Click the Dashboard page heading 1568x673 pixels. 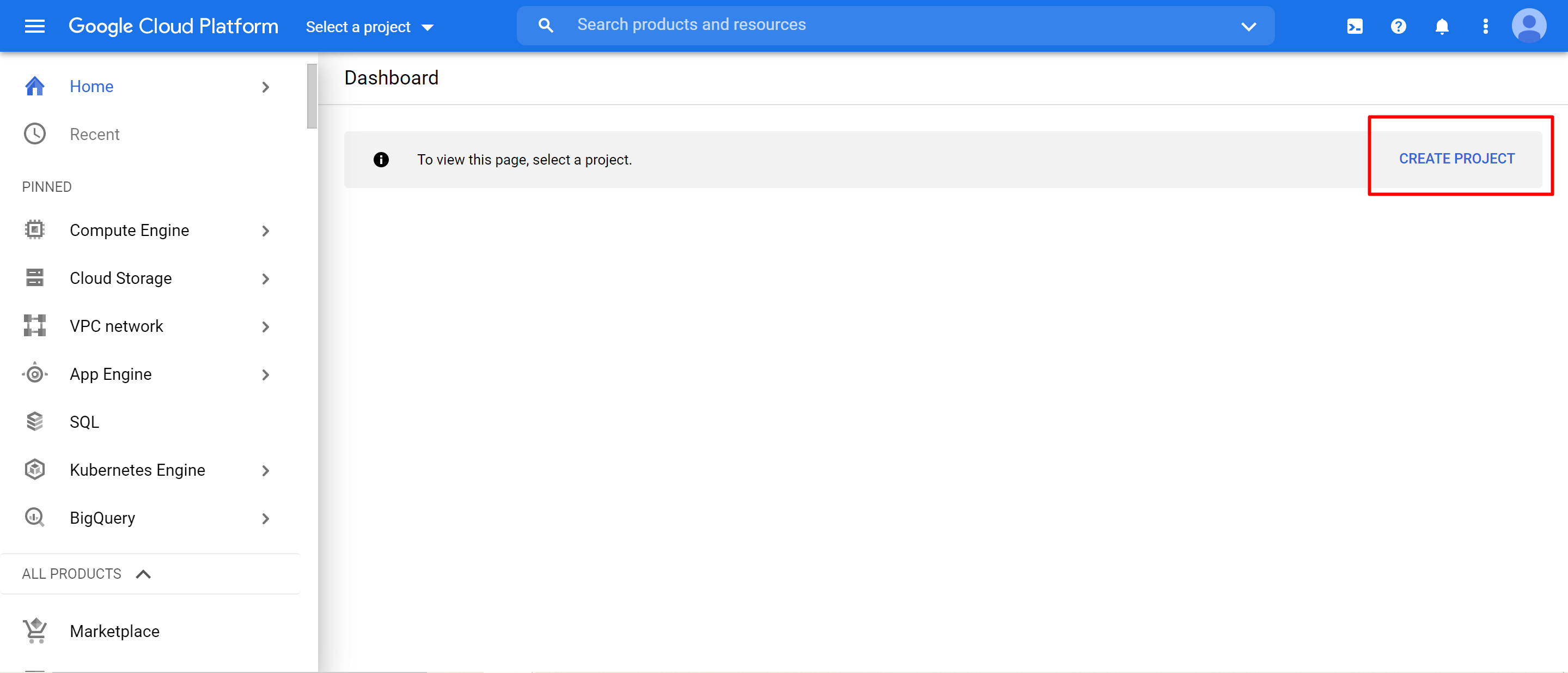(x=392, y=77)
